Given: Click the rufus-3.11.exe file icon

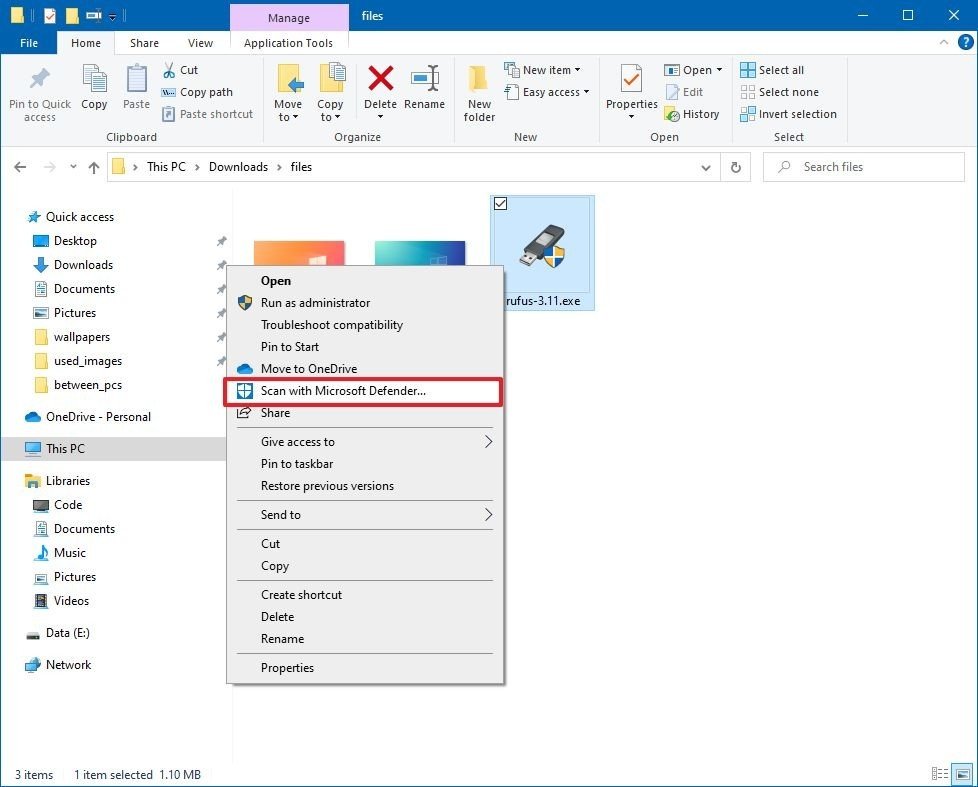Looking at the screenshot, I should pos(543,246).
